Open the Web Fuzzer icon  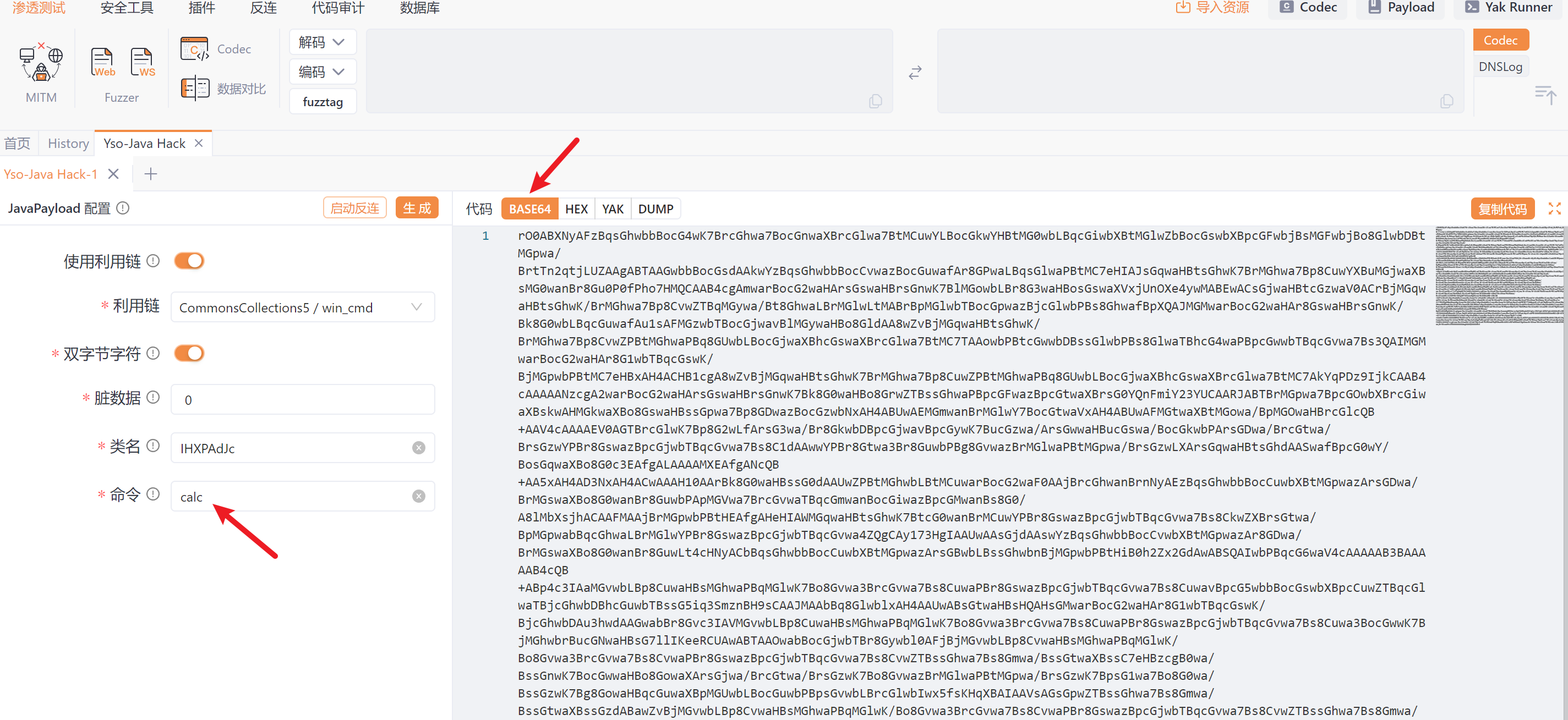[102, 63]
